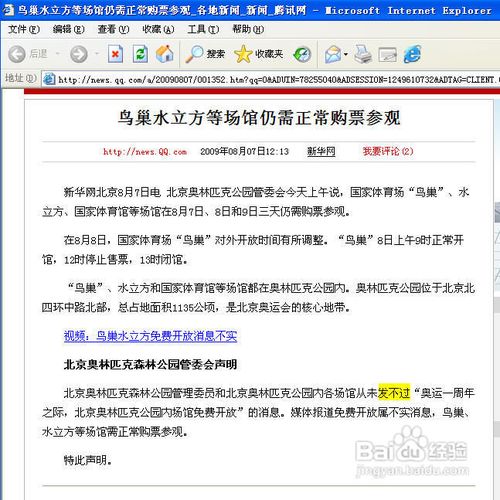Click the Mail envelope icon
Viewport: 500px width, 500px height.
point(333,54)
